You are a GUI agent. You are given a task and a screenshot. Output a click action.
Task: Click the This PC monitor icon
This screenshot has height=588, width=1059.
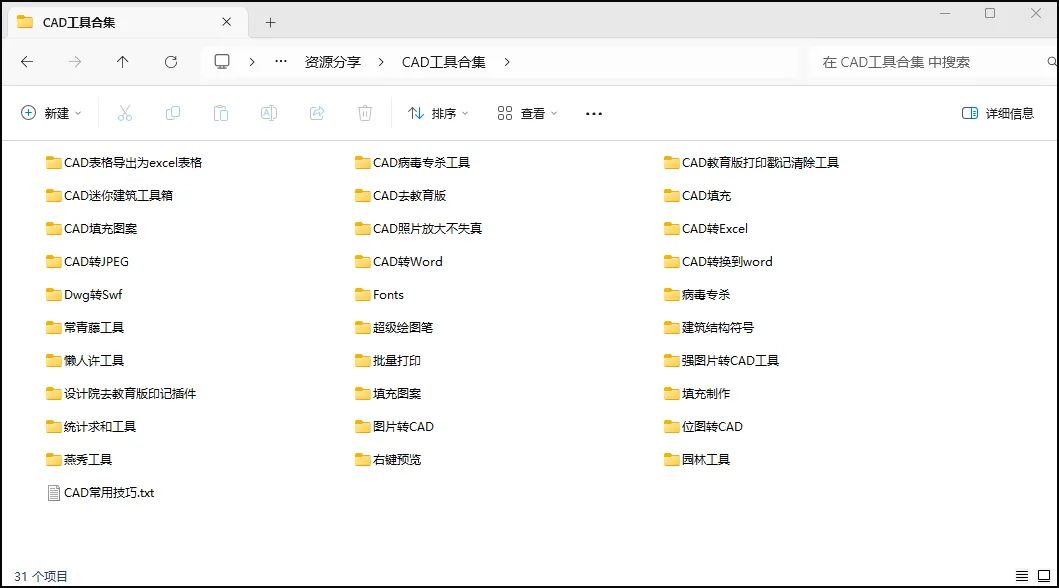[222, 62]
